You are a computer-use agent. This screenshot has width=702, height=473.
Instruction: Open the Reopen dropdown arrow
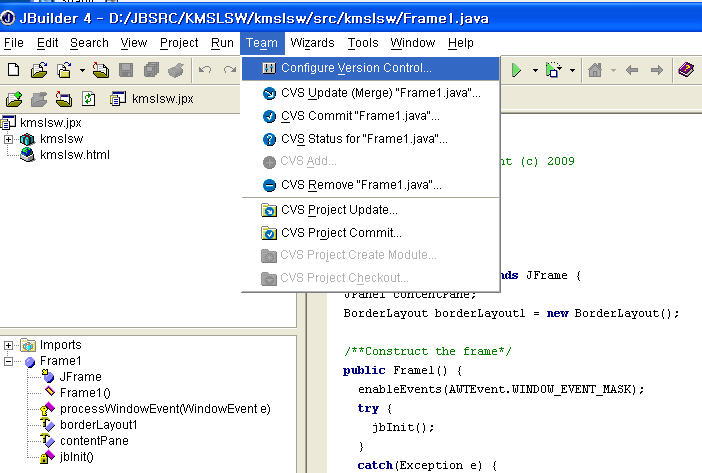(82, 70)
